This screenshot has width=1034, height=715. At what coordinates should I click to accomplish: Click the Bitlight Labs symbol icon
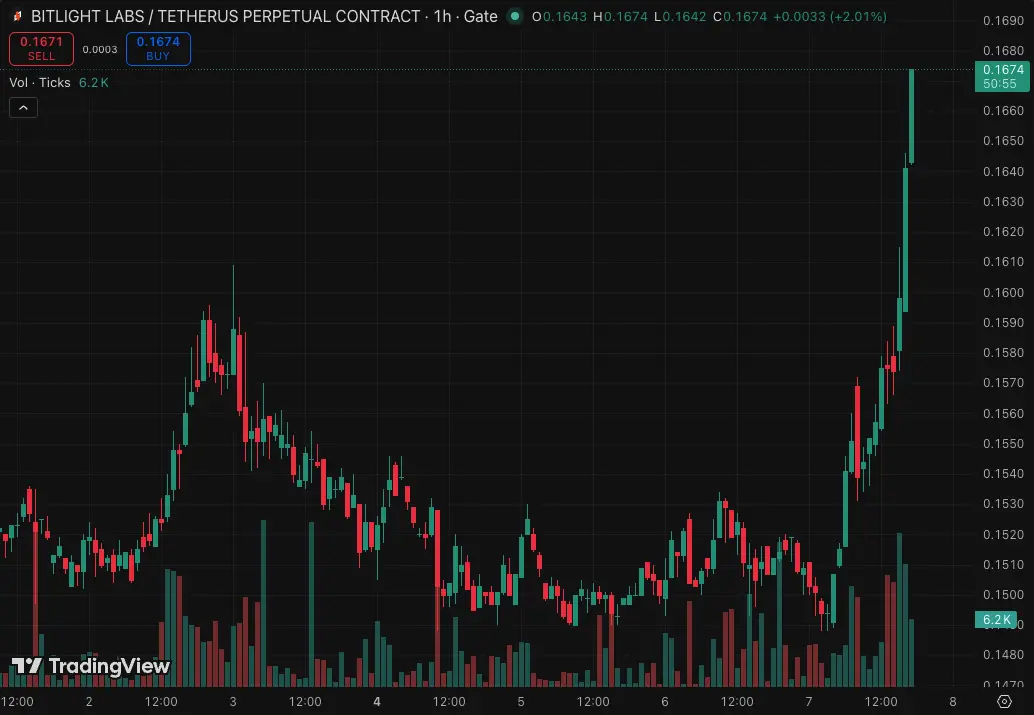(18, 16)
